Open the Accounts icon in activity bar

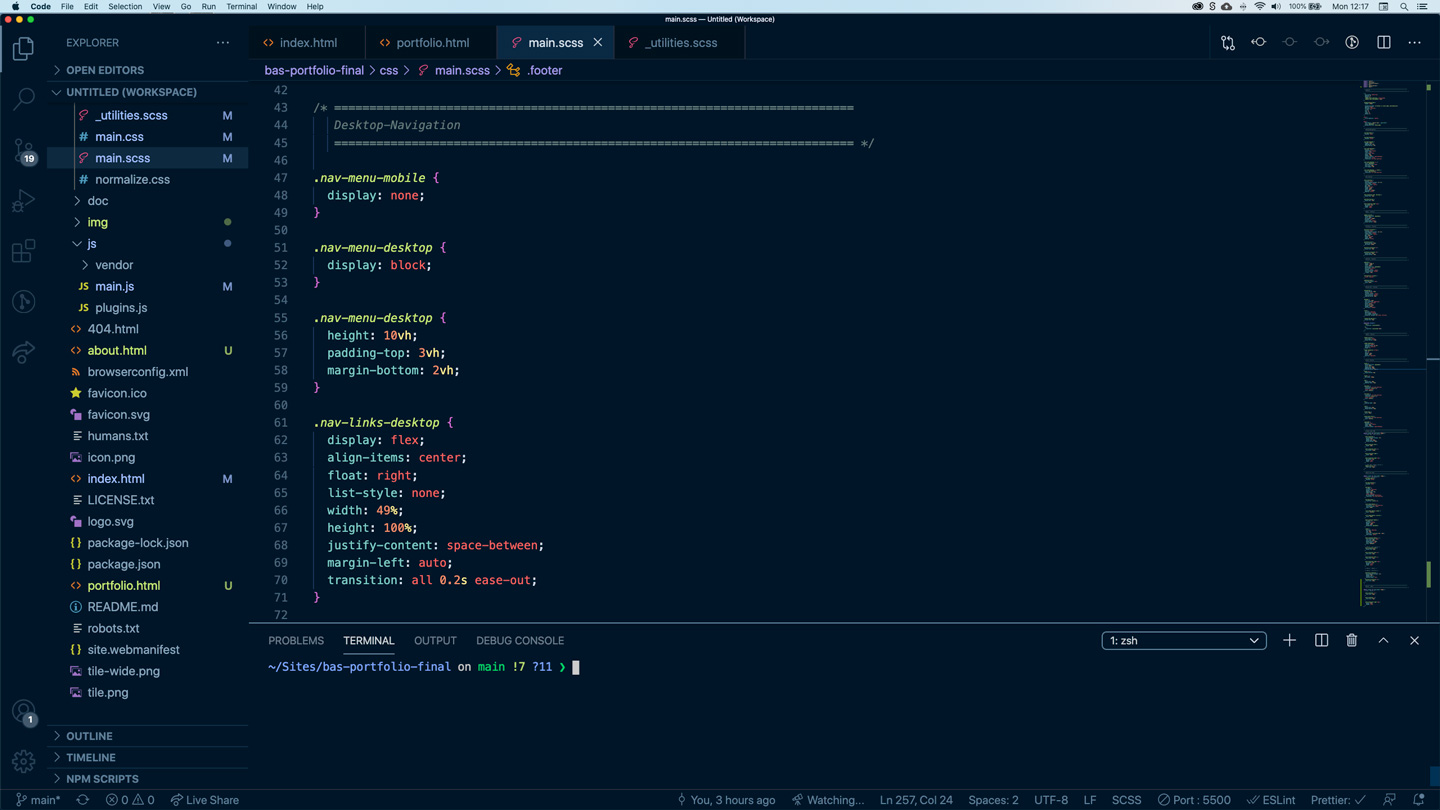(23, 712)
